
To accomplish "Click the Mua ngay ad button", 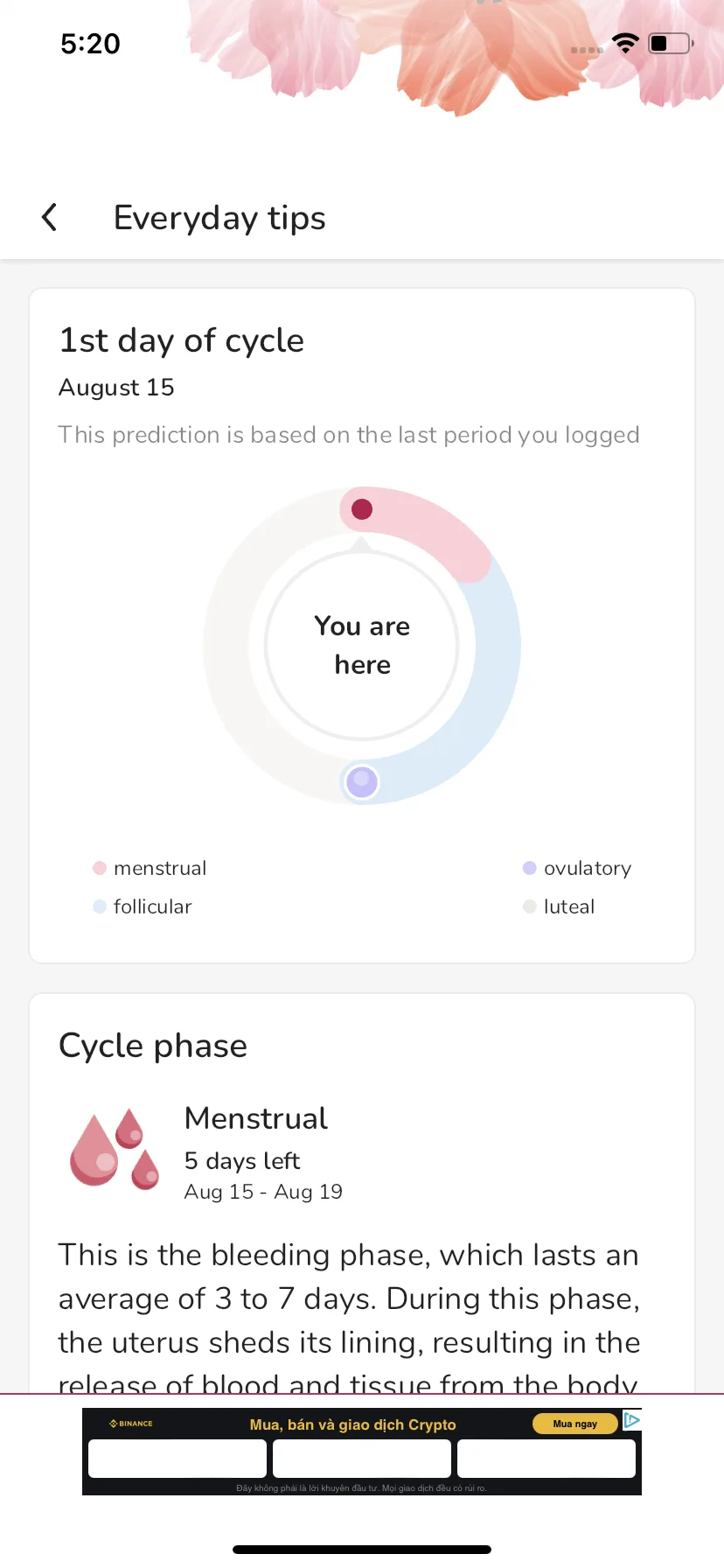I will 575,1424.
